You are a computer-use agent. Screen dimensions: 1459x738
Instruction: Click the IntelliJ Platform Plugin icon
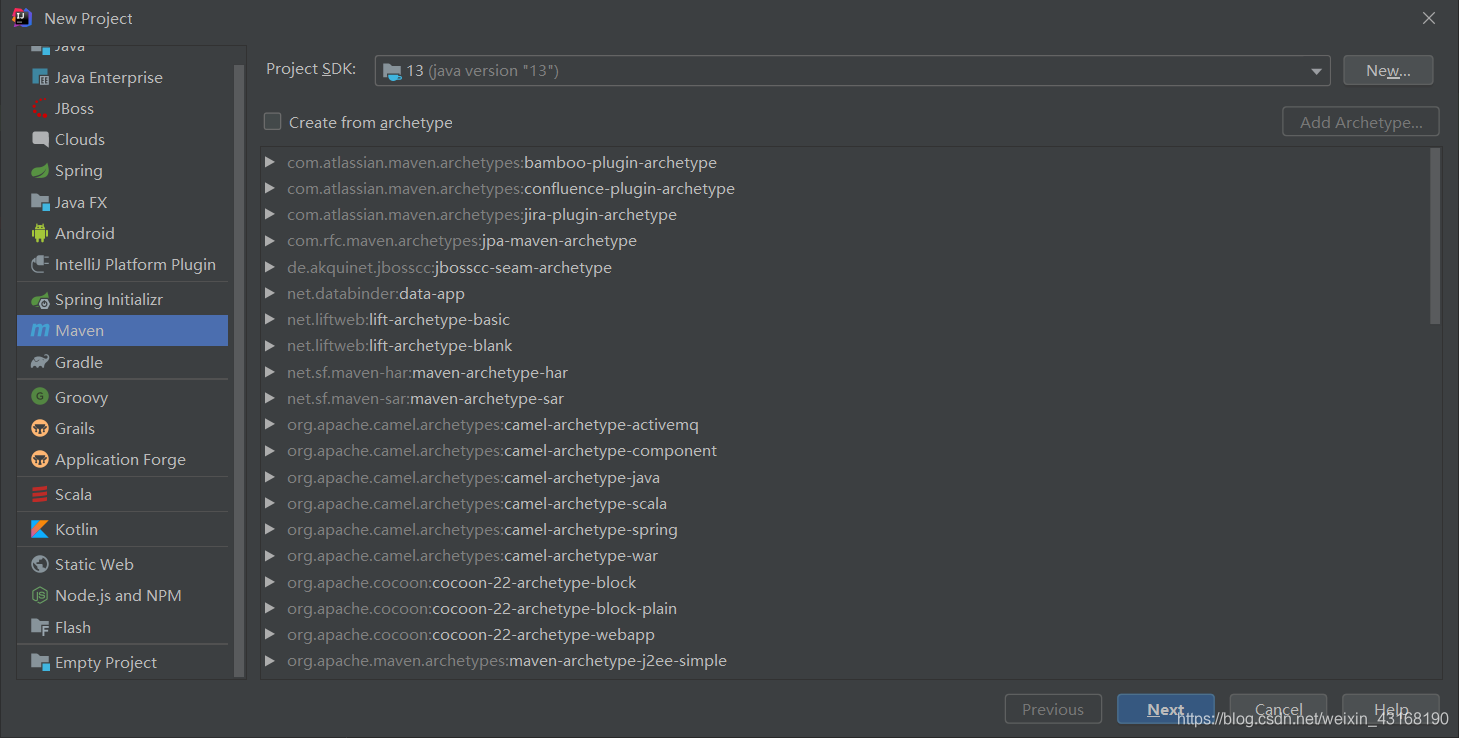(x=40, y=264)
